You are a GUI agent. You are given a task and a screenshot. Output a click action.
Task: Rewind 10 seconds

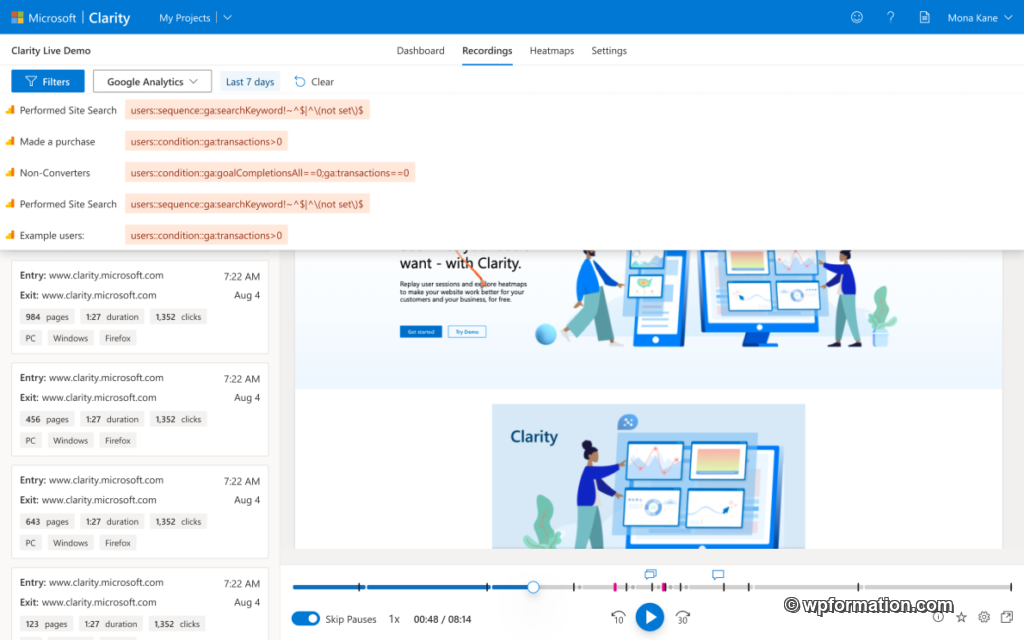pyautogui.click(x=618, y=617)
